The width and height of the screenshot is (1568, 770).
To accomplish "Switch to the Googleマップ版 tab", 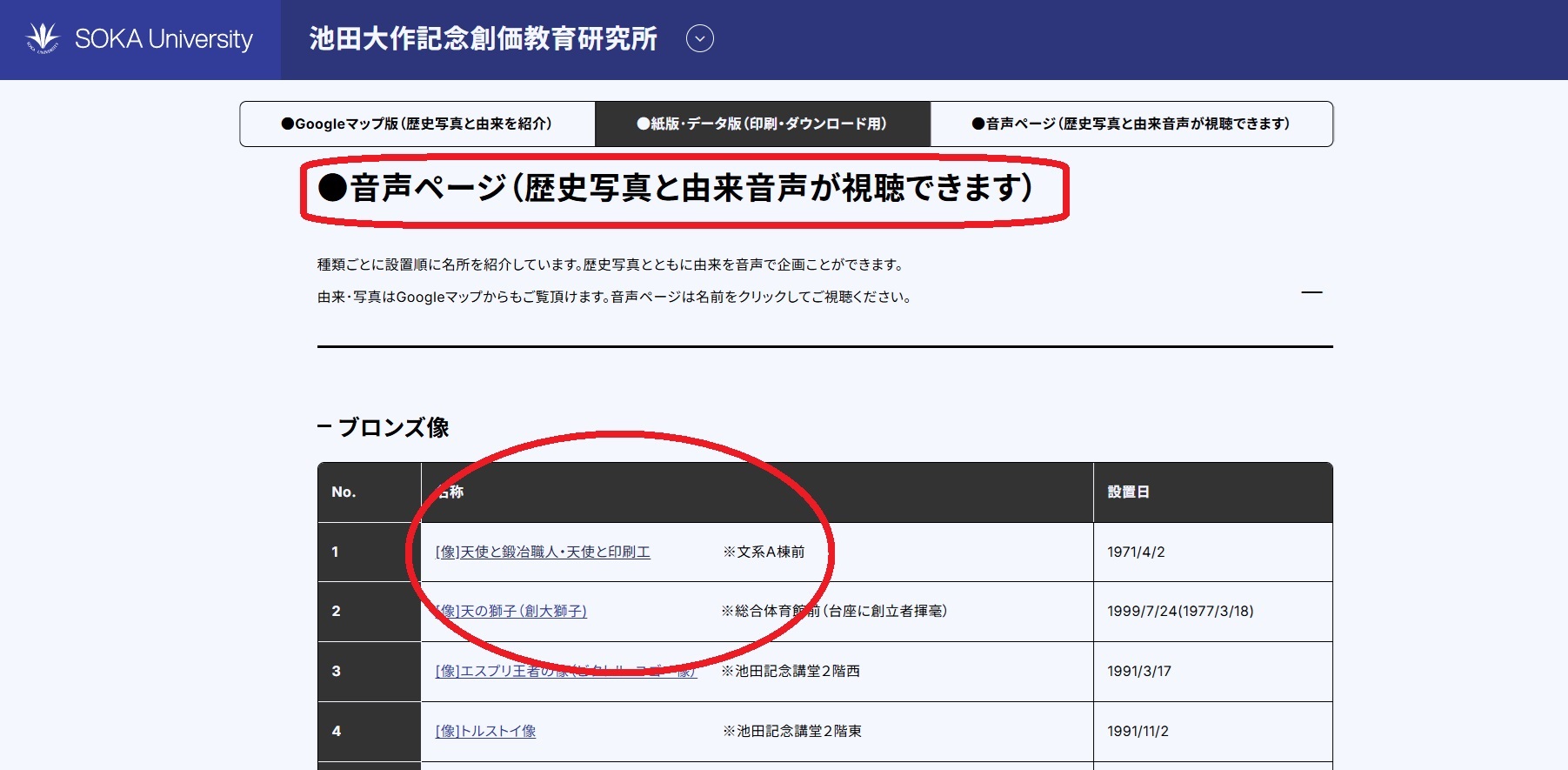I will 417,124.
